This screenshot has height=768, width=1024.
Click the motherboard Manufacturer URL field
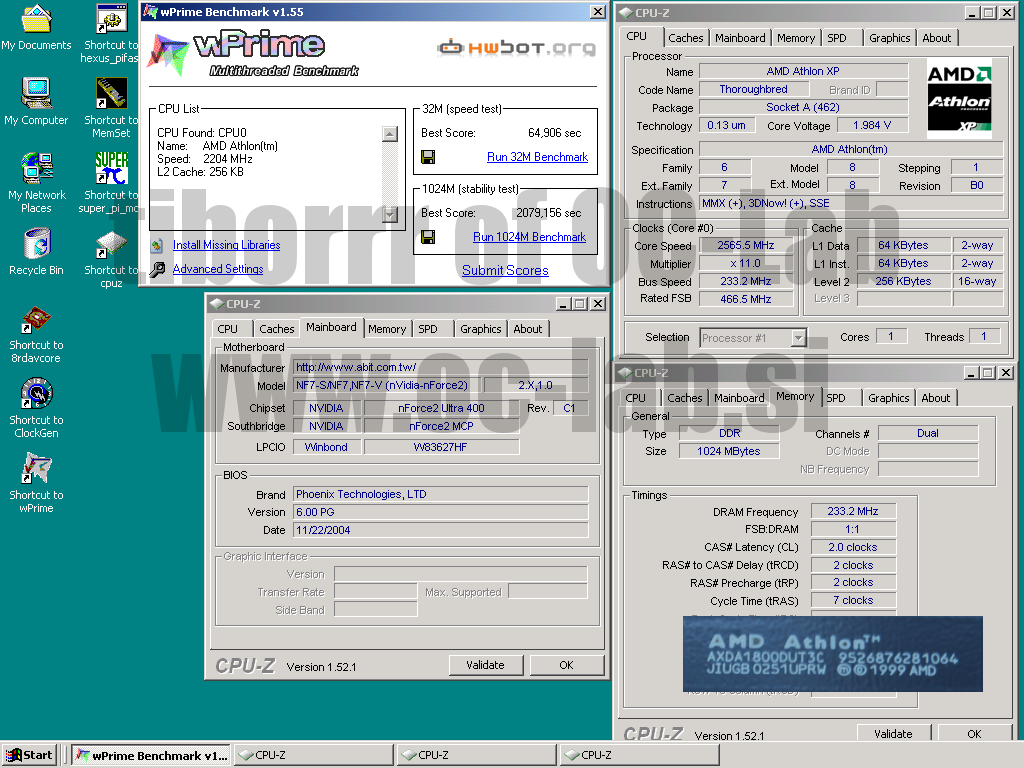(x=440, y=367)
